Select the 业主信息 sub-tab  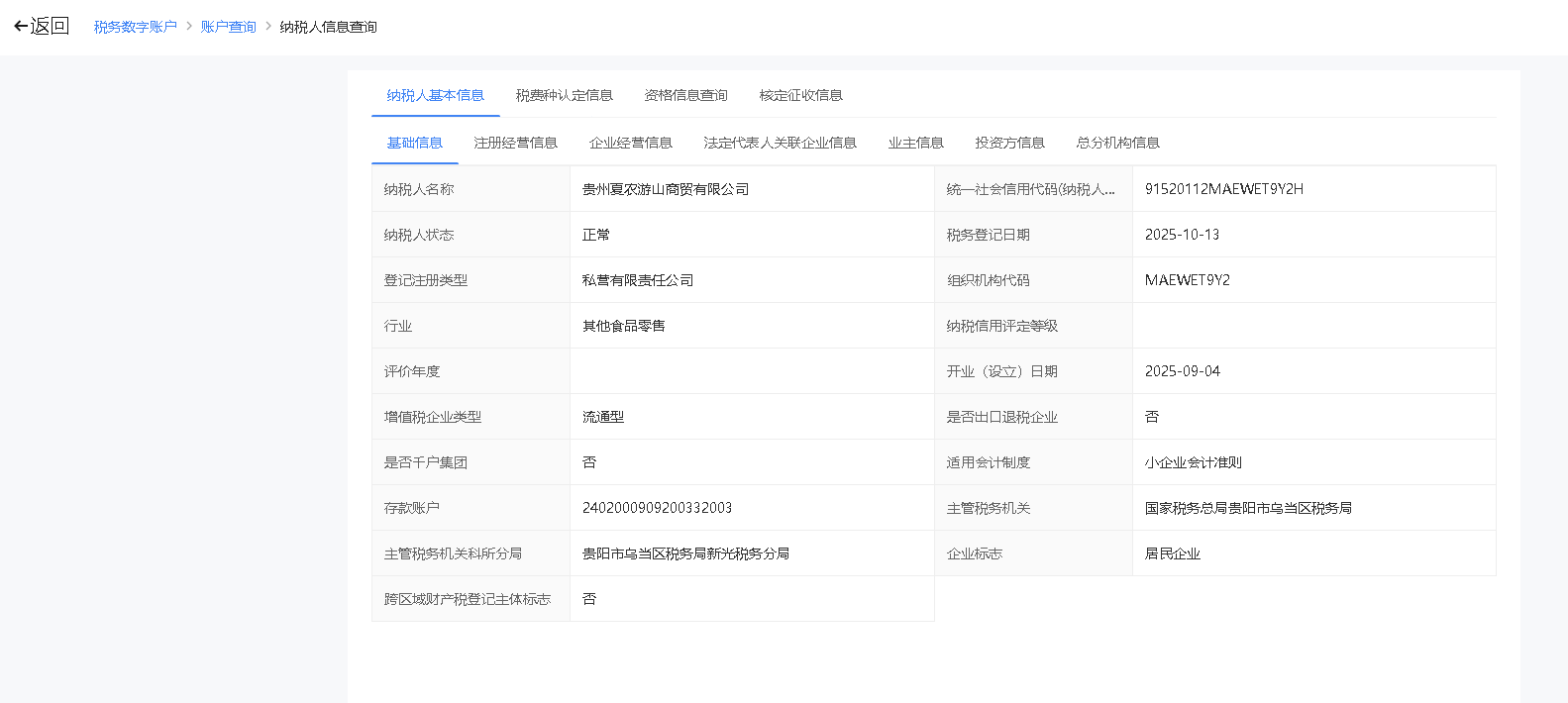click(915, 143)
